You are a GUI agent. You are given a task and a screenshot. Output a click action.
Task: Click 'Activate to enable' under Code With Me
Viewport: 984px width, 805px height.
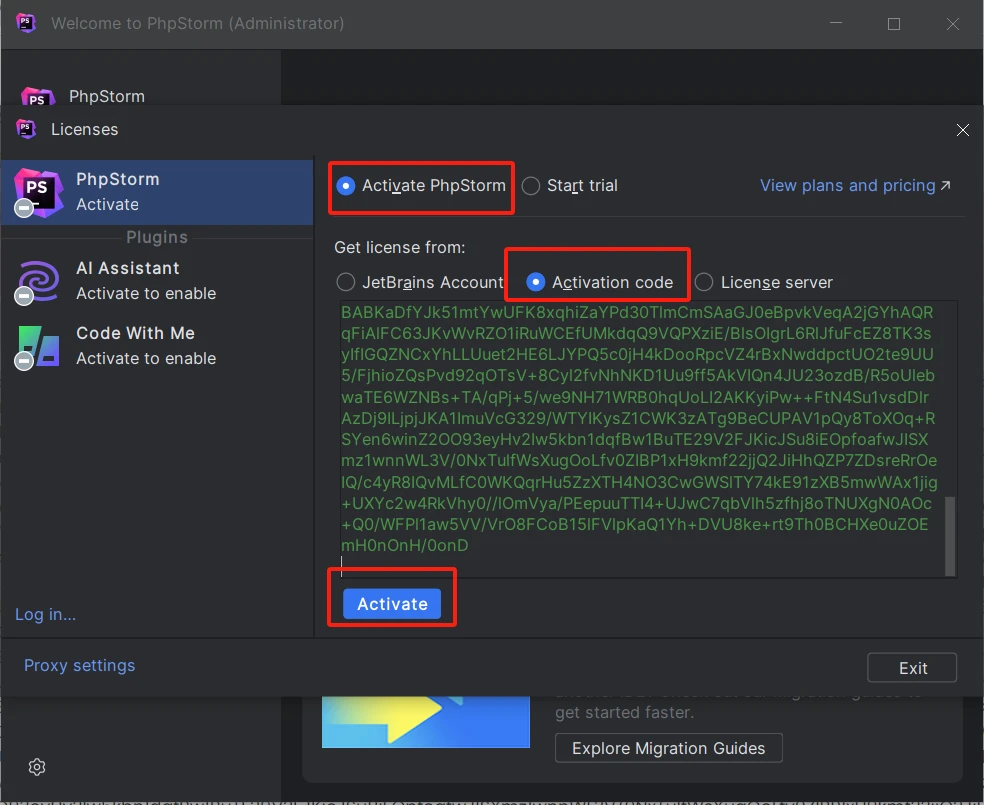(x=146, y=358)
